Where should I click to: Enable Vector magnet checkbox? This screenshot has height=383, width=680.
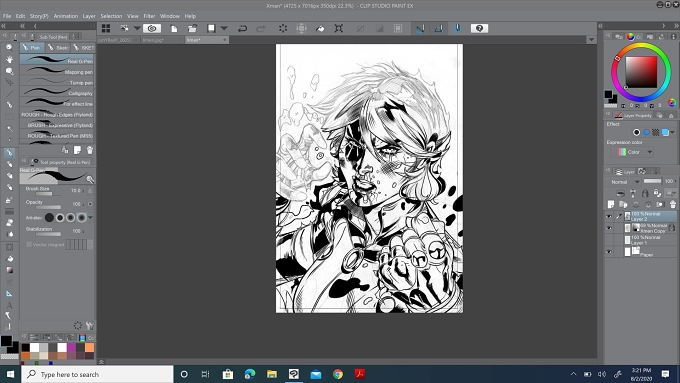click(29, 245)
